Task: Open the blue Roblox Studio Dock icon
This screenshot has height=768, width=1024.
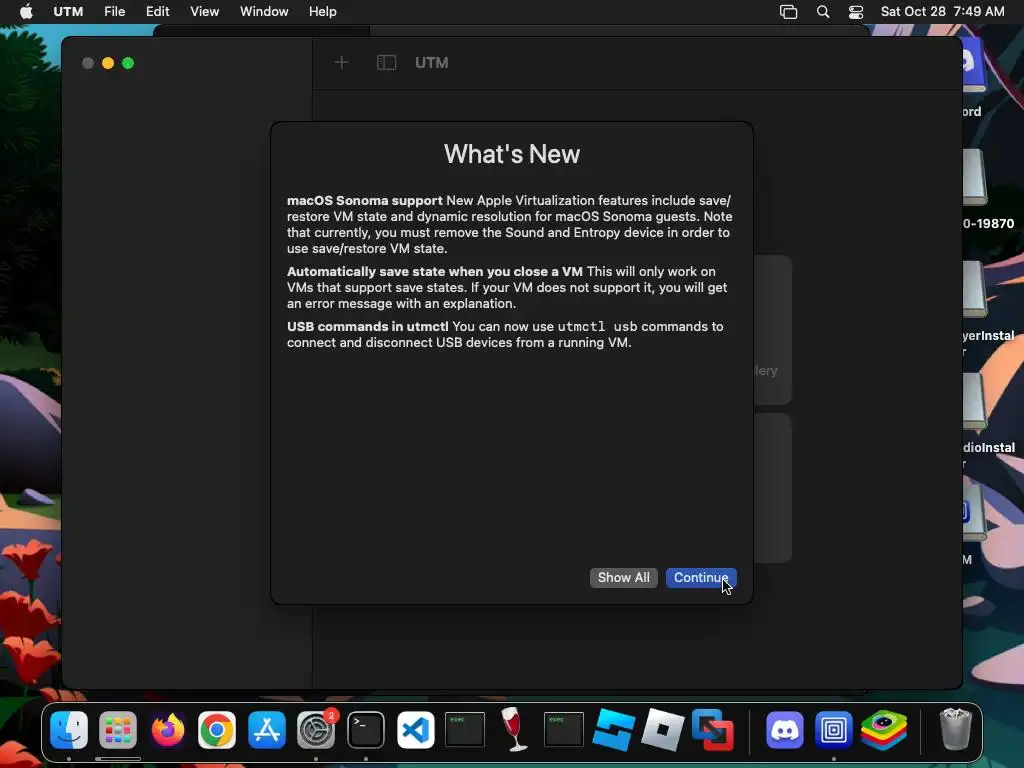Action: point(613,729)
